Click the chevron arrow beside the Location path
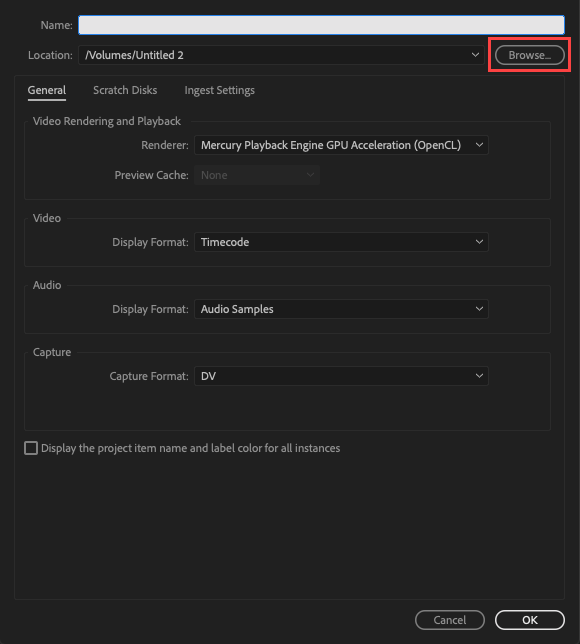This screenshot has width=580, height=644. coord(475,55)
